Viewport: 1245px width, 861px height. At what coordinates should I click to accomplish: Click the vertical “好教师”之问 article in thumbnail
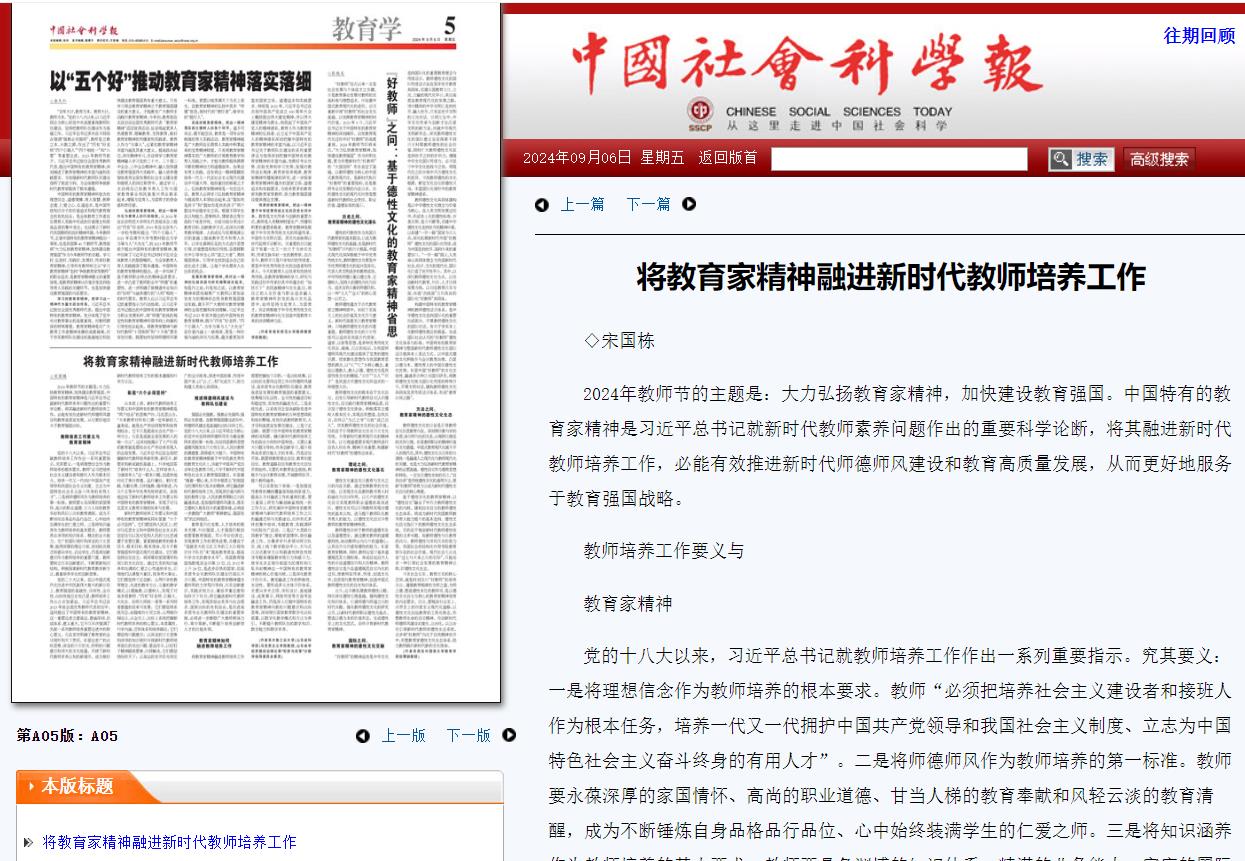pos(392,204)
